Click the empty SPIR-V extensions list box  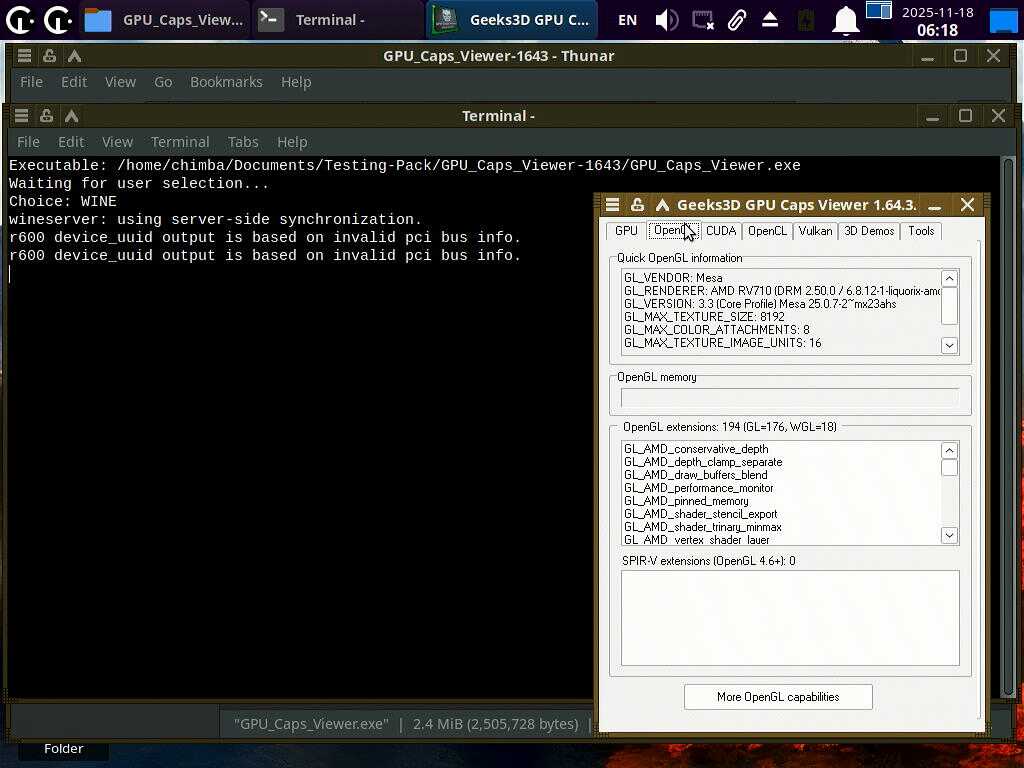pos(790,618)
